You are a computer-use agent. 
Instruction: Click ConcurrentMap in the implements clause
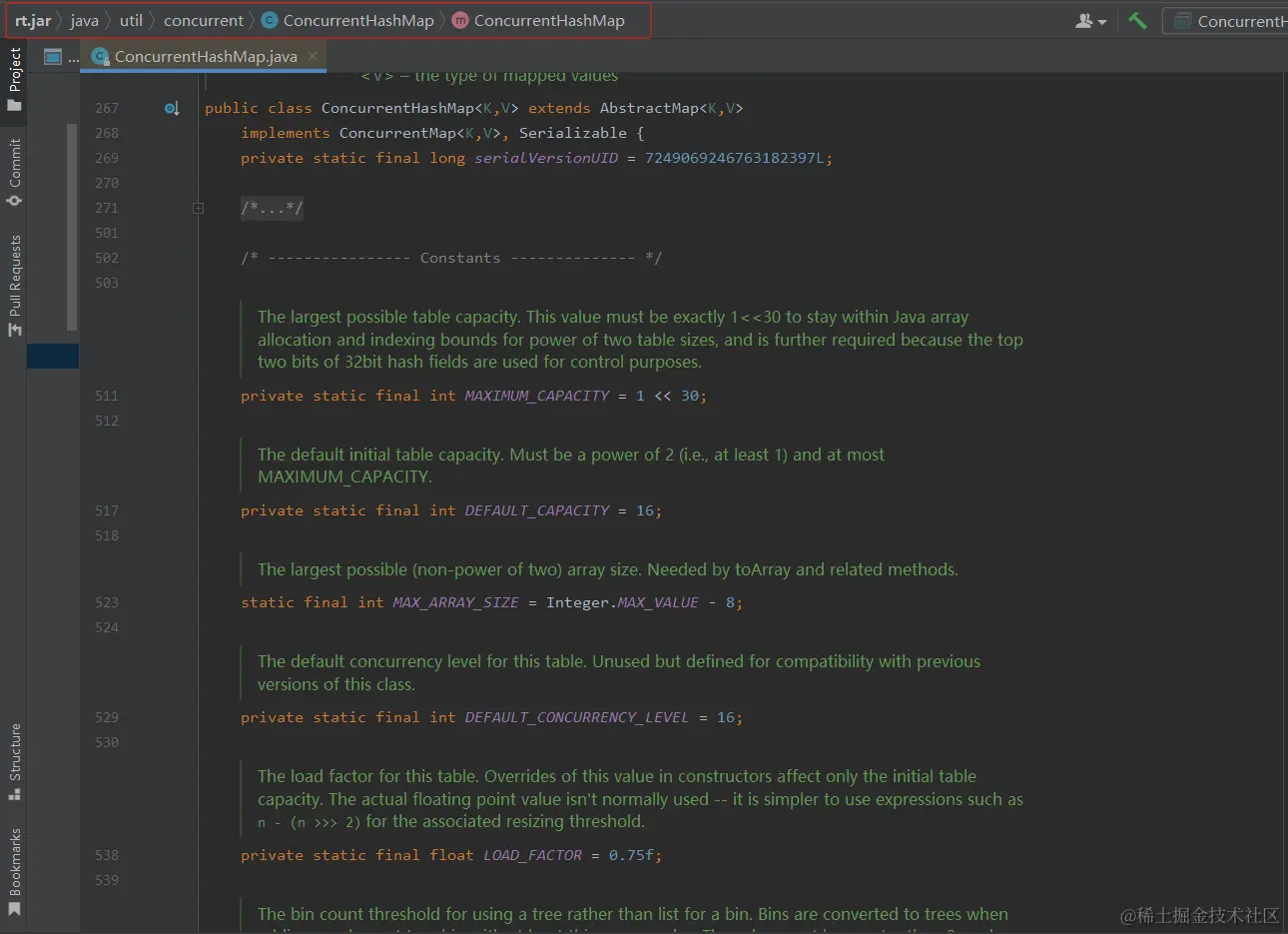397,133
